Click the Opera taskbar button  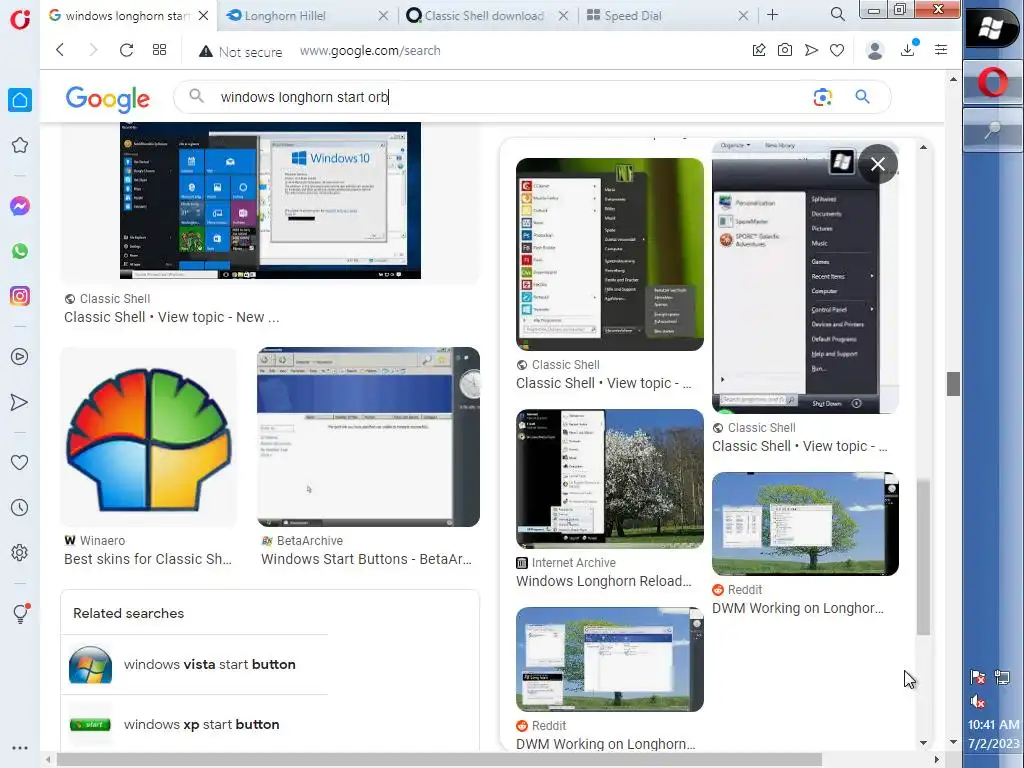993,83
